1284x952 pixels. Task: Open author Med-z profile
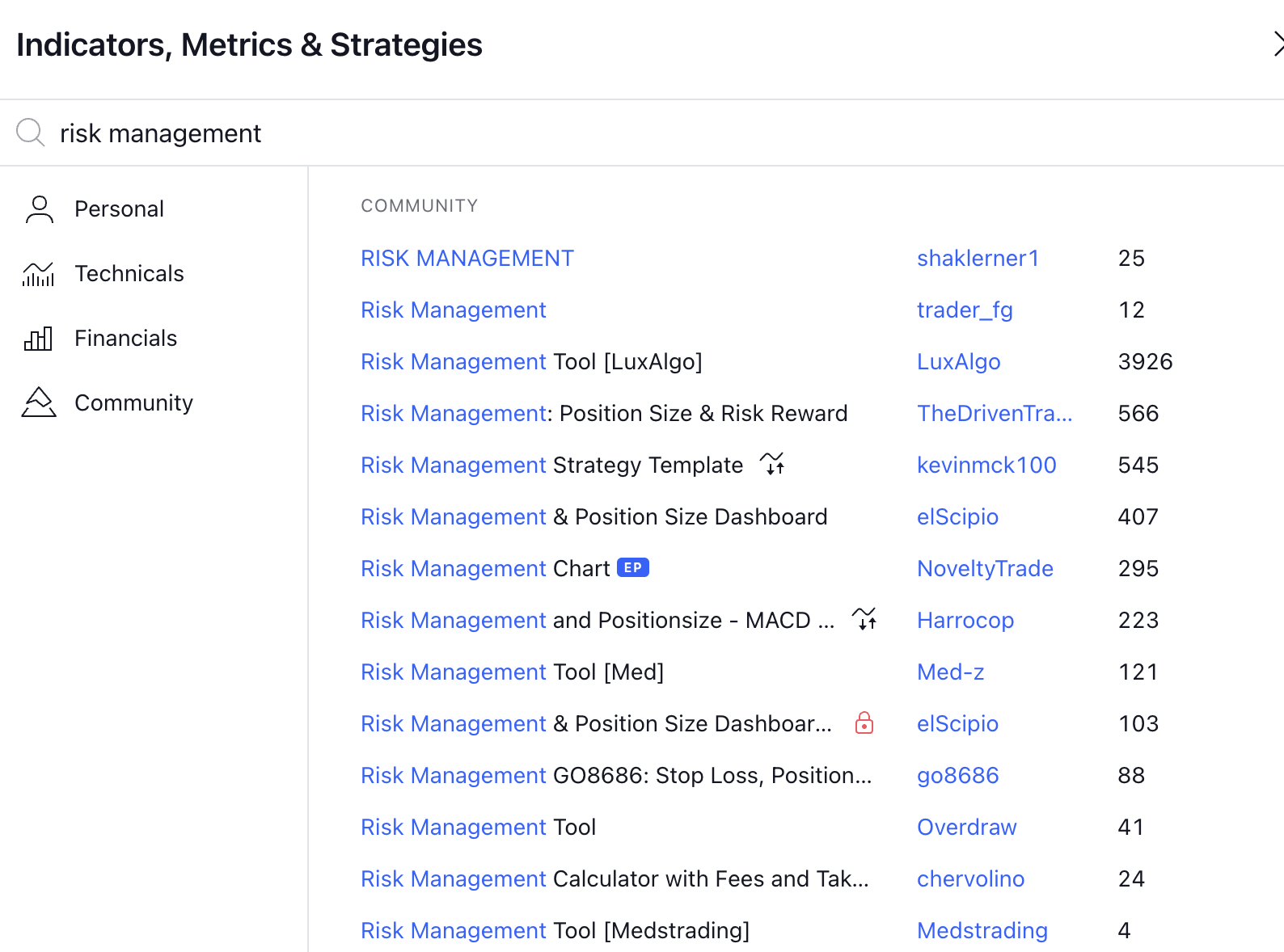950,672
